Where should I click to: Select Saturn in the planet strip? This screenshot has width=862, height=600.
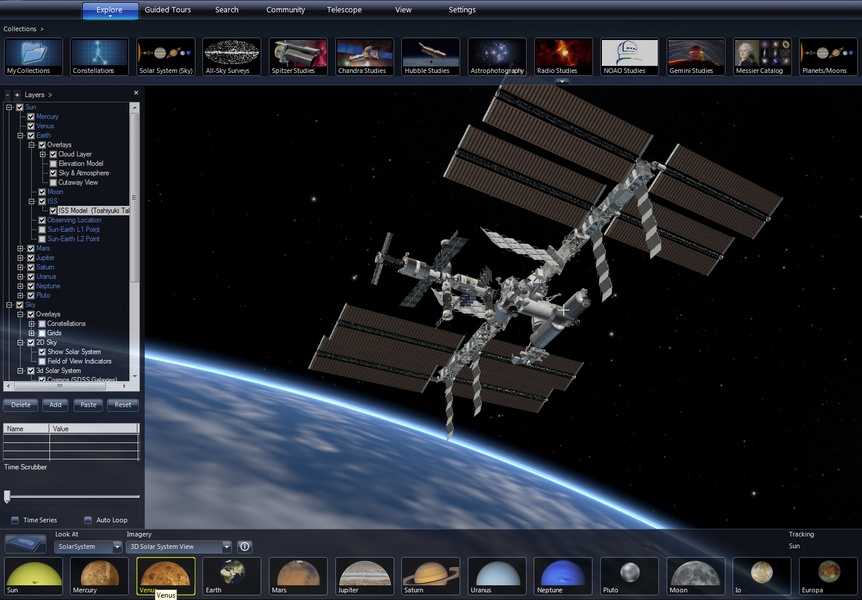[x=431, y=576]
